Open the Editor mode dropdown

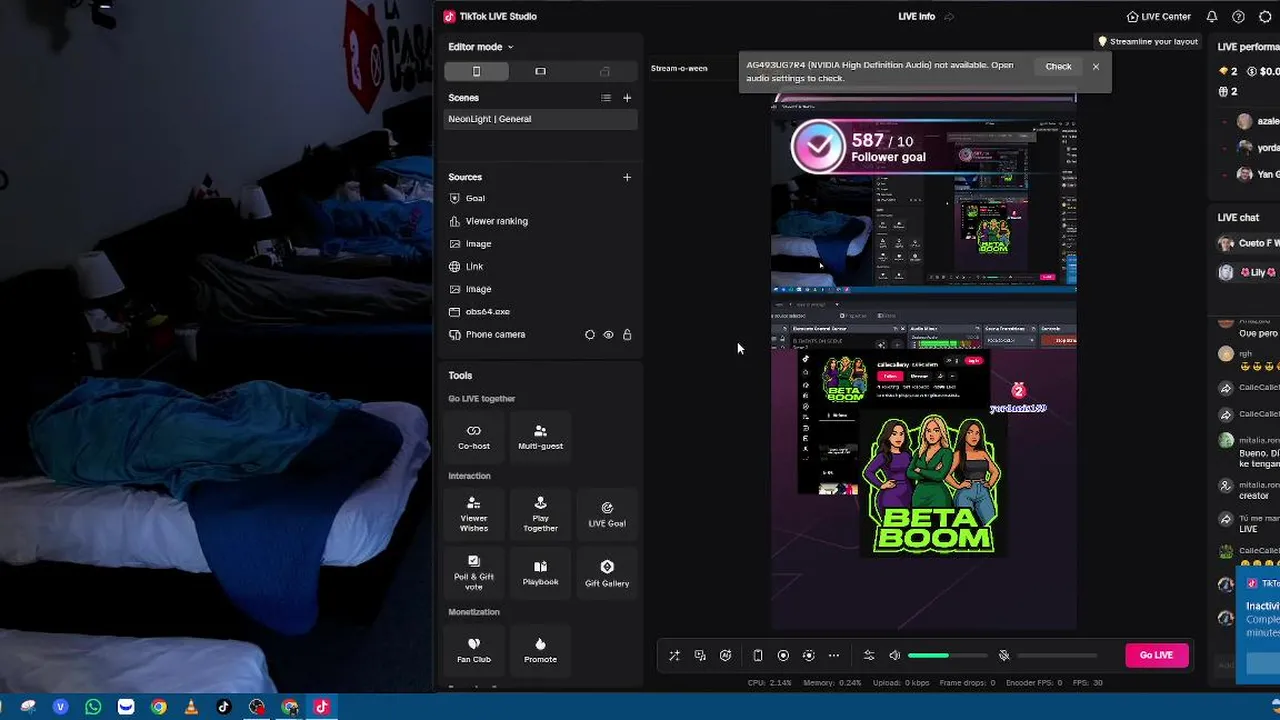pyautogui.click(x=480, y=47)
